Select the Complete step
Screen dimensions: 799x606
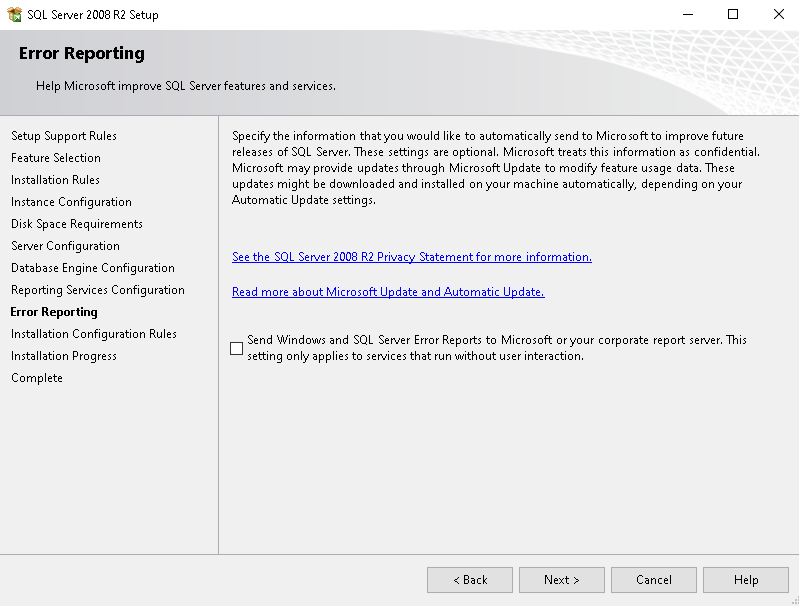[37, 378]
